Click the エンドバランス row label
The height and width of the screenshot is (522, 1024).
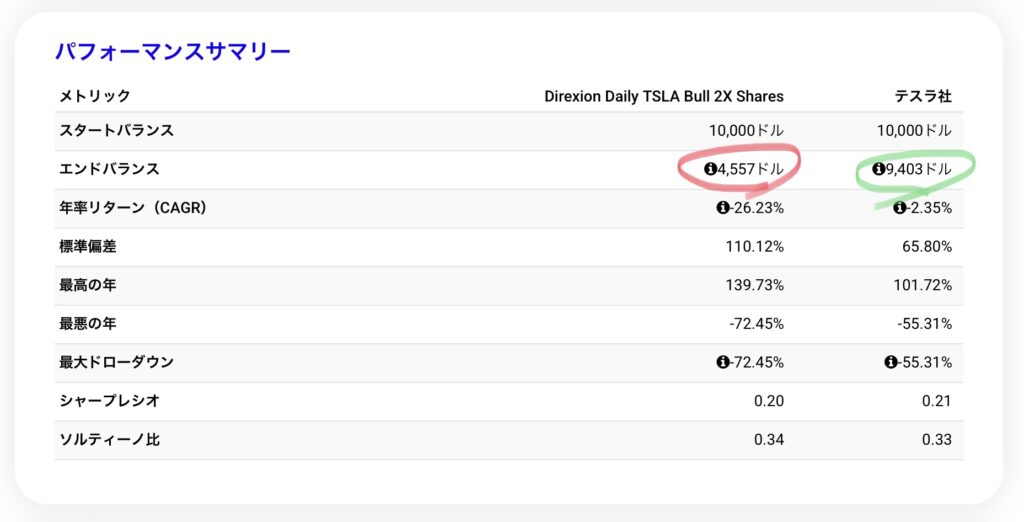click(110, 169)
